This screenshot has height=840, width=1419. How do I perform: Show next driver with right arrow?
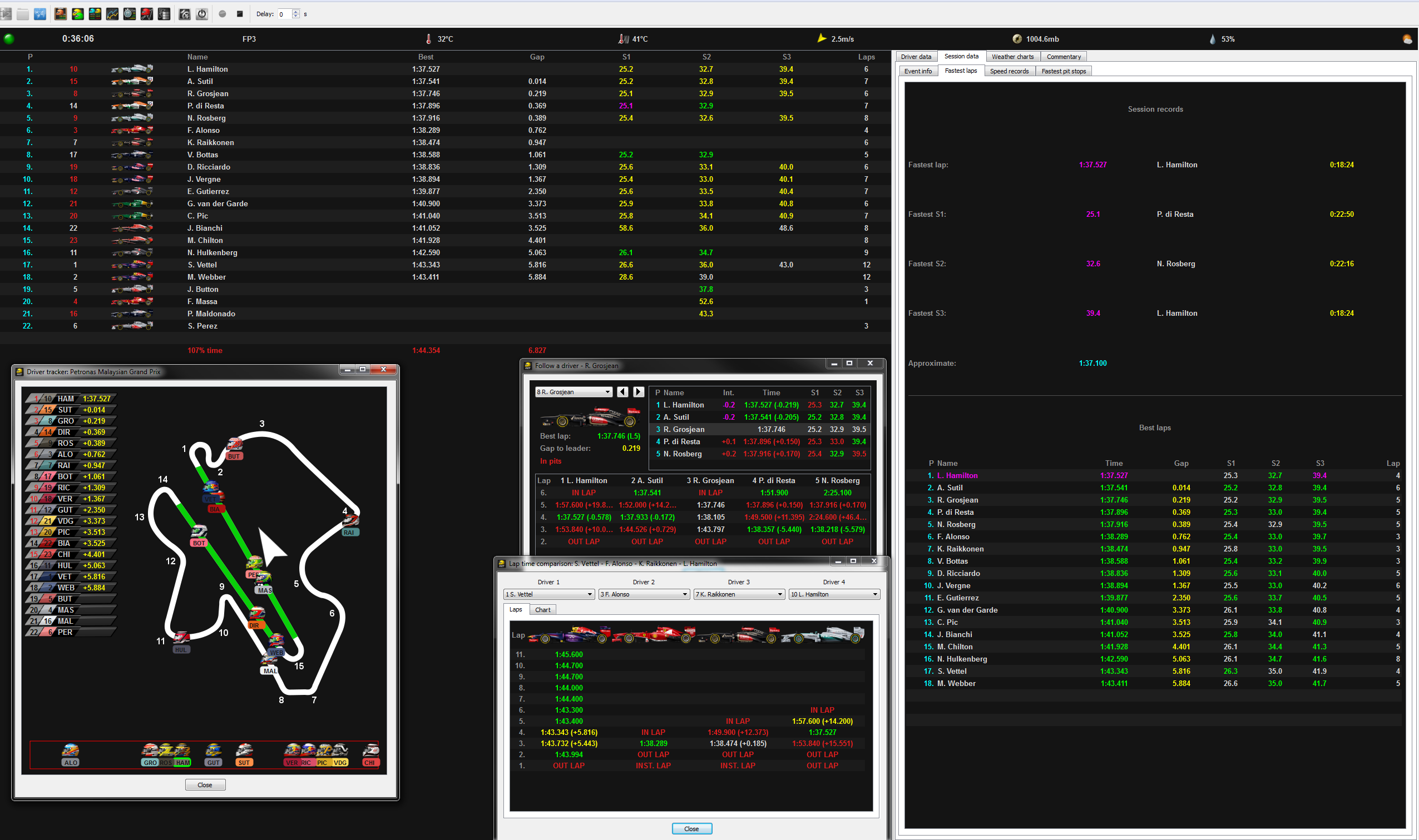(x=639, y=392)
